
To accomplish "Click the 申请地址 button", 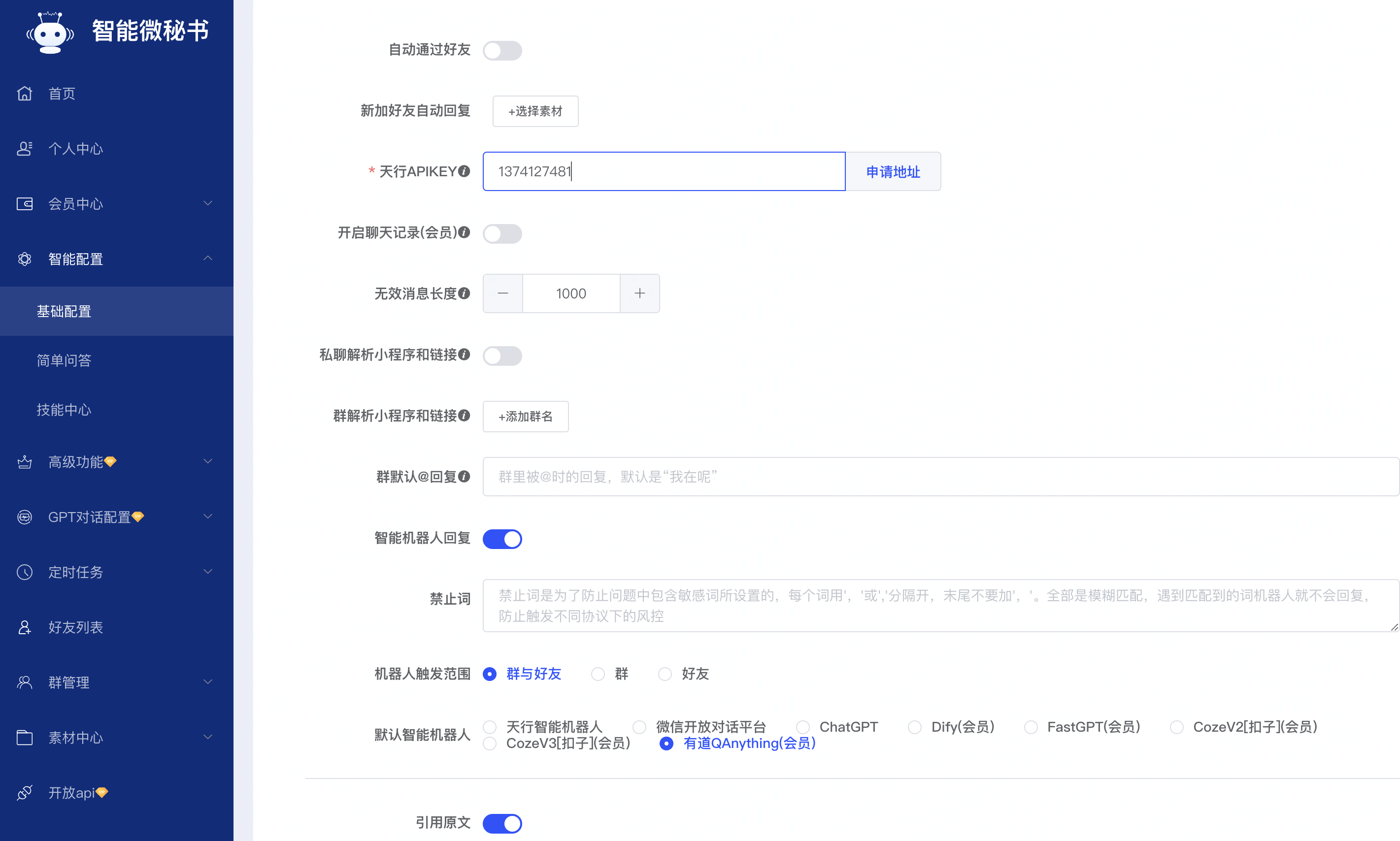I will [893, 171].
